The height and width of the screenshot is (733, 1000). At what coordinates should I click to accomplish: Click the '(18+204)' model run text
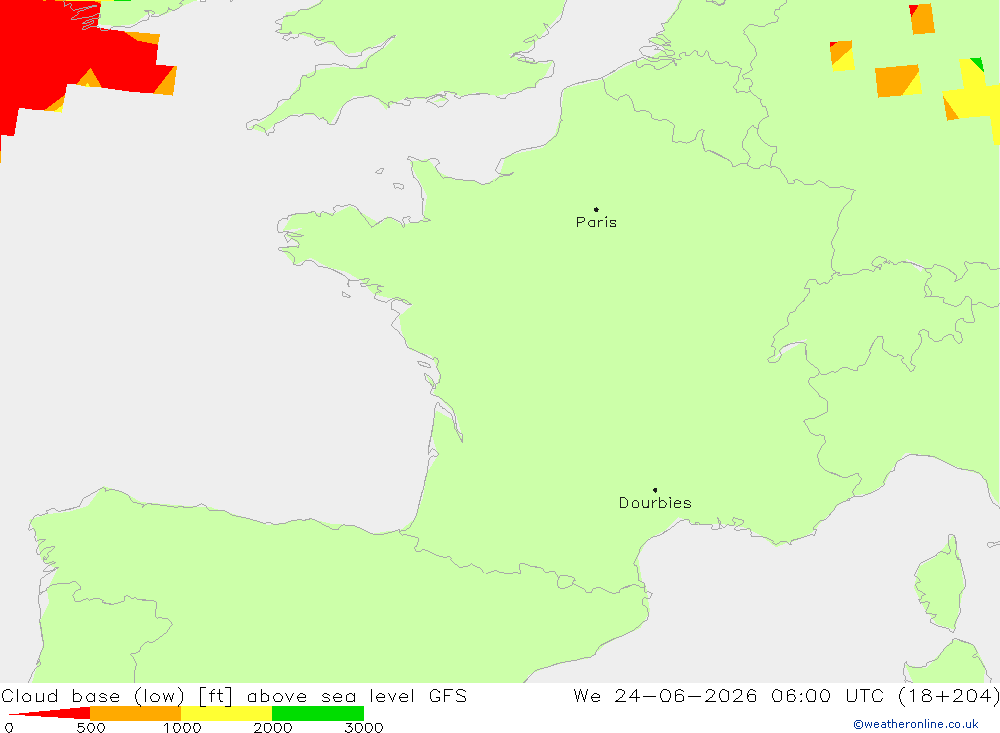click(x=948, y=696)
